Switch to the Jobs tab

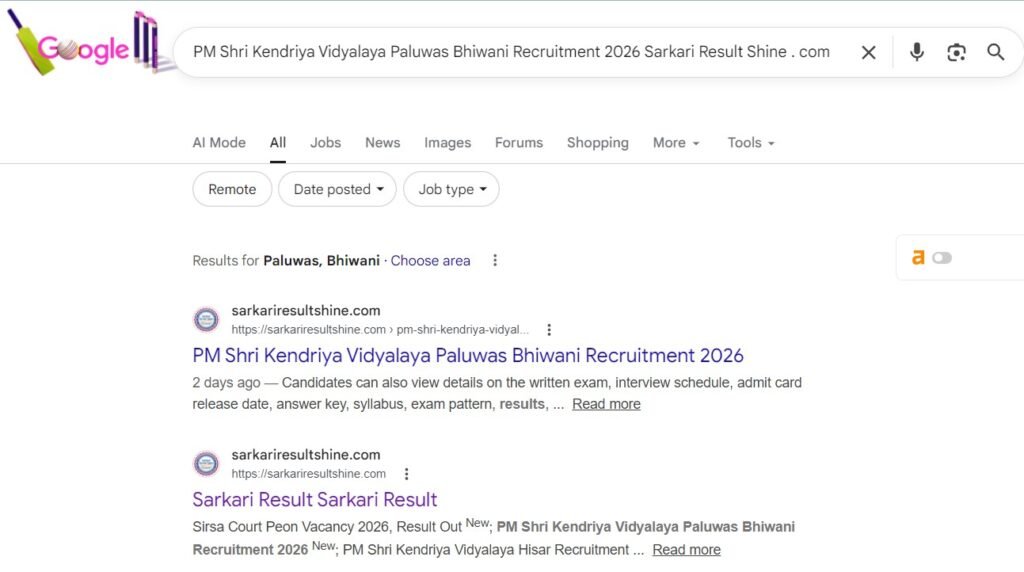click(325, 143)
